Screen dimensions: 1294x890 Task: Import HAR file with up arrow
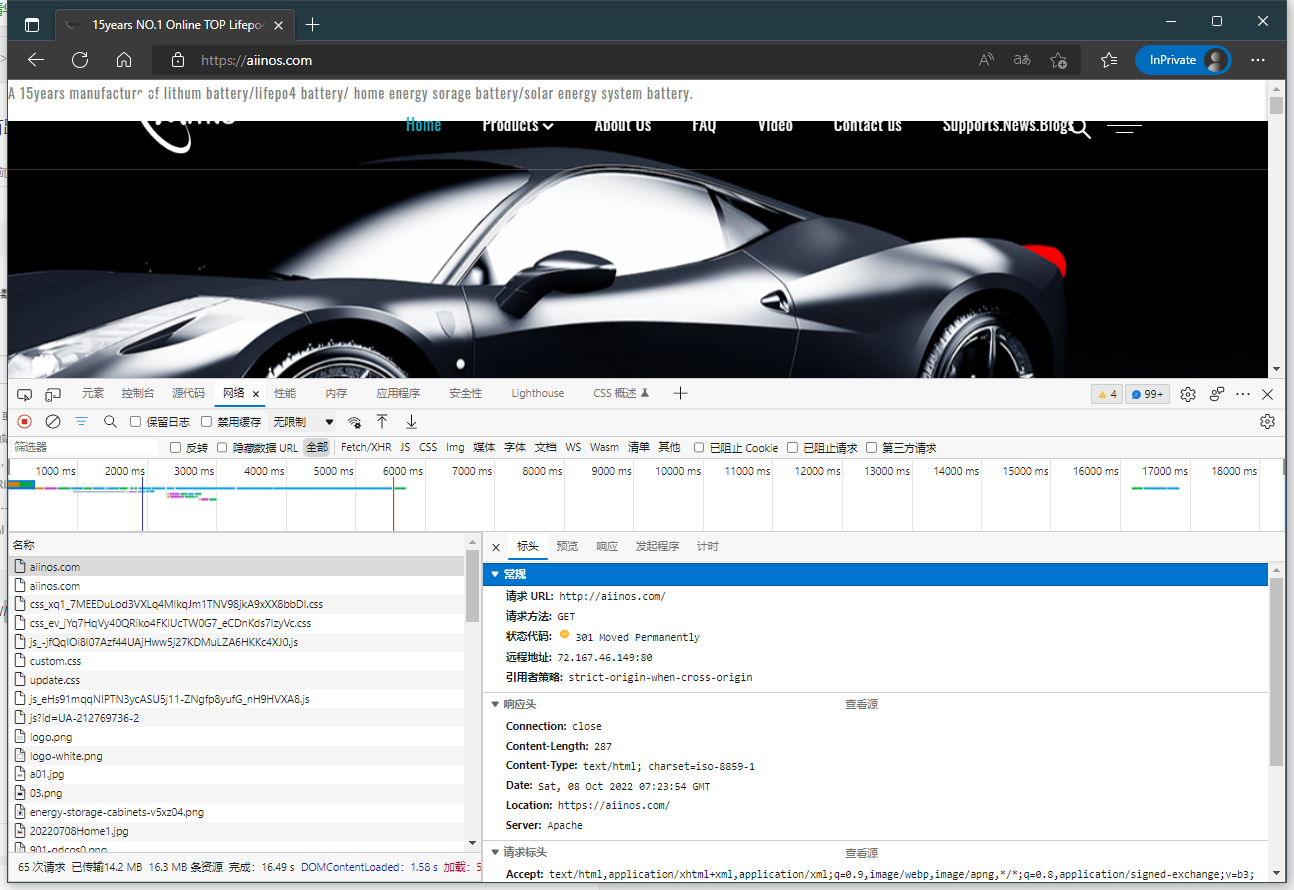tap(382, 422)
